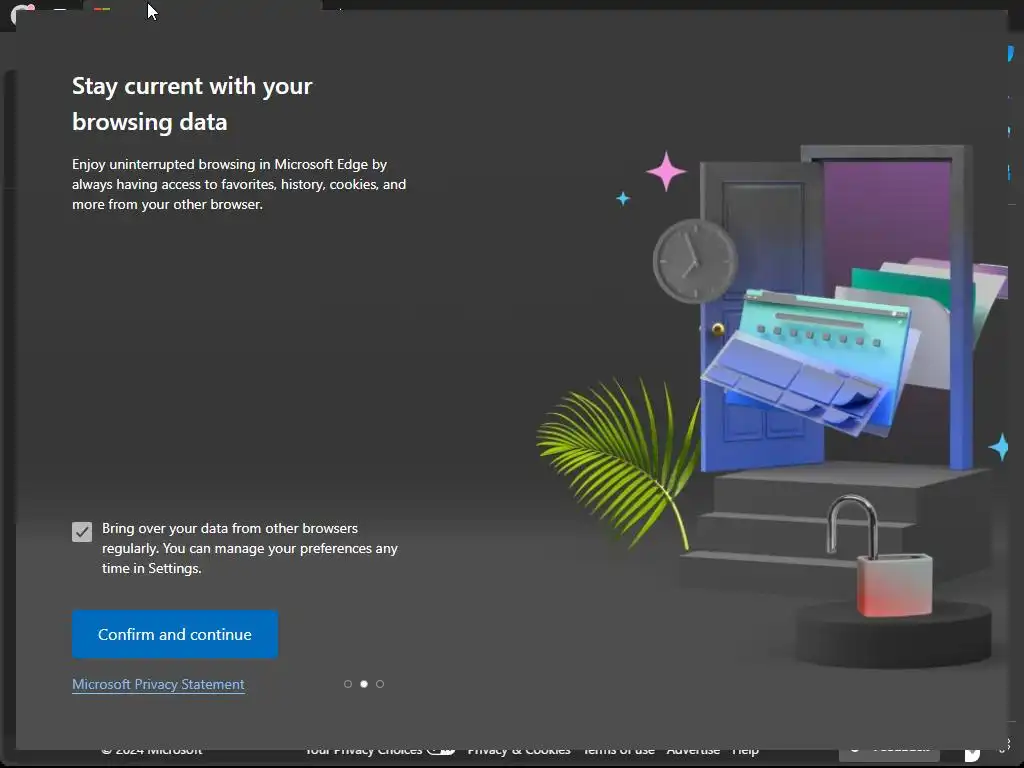This screenshot has width=1024, height=768.
Task: Click the Confirm and continue button
Action: (175, 634)
